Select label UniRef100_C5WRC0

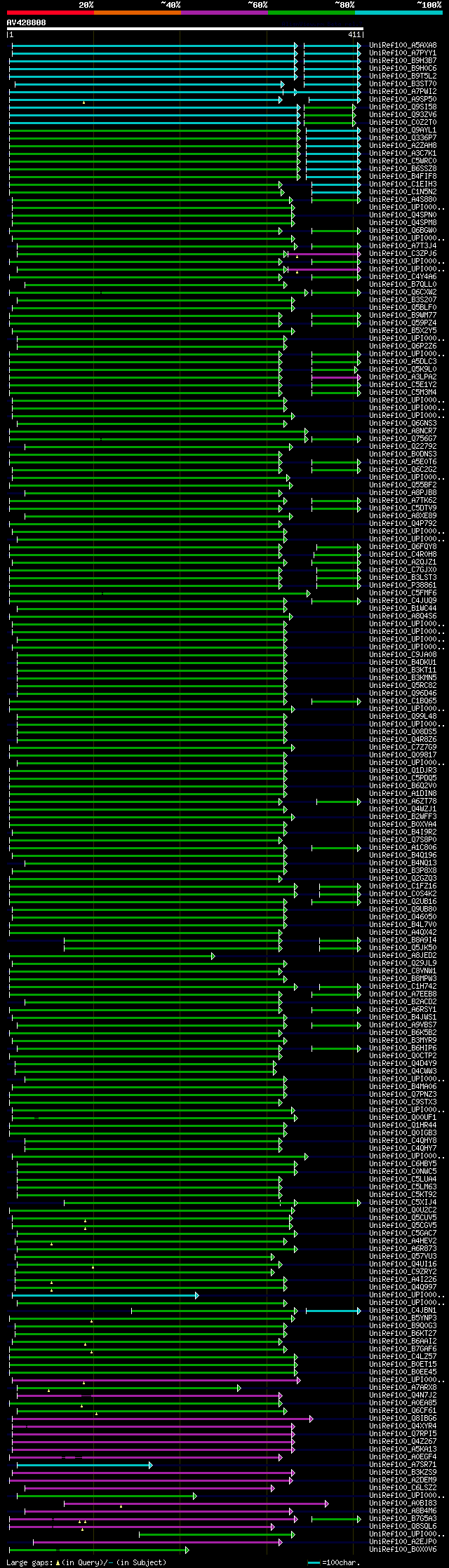point(403,161)
